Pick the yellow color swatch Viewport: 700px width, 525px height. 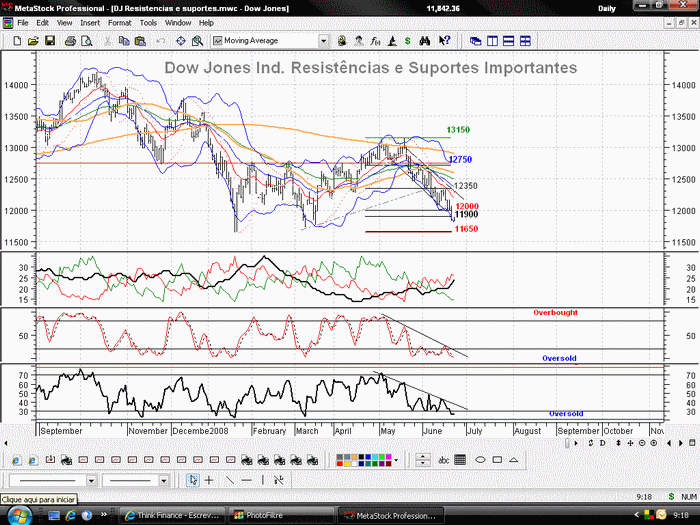346,463
